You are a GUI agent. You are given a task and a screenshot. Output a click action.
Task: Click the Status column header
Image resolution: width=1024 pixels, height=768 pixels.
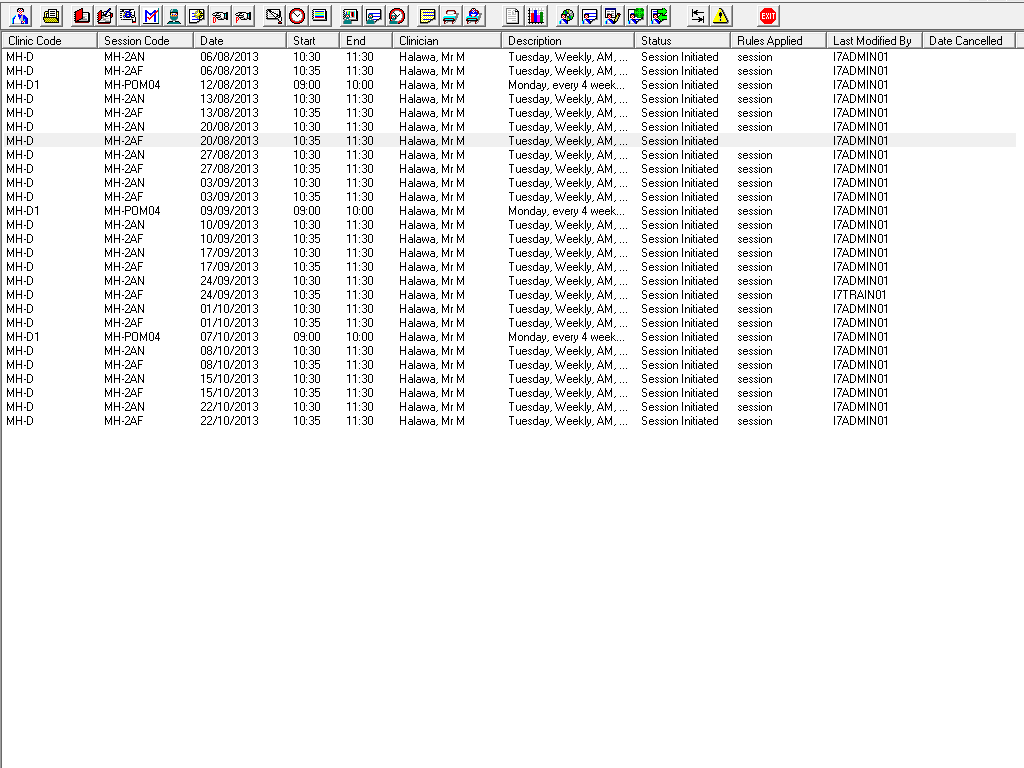(682, 40)
